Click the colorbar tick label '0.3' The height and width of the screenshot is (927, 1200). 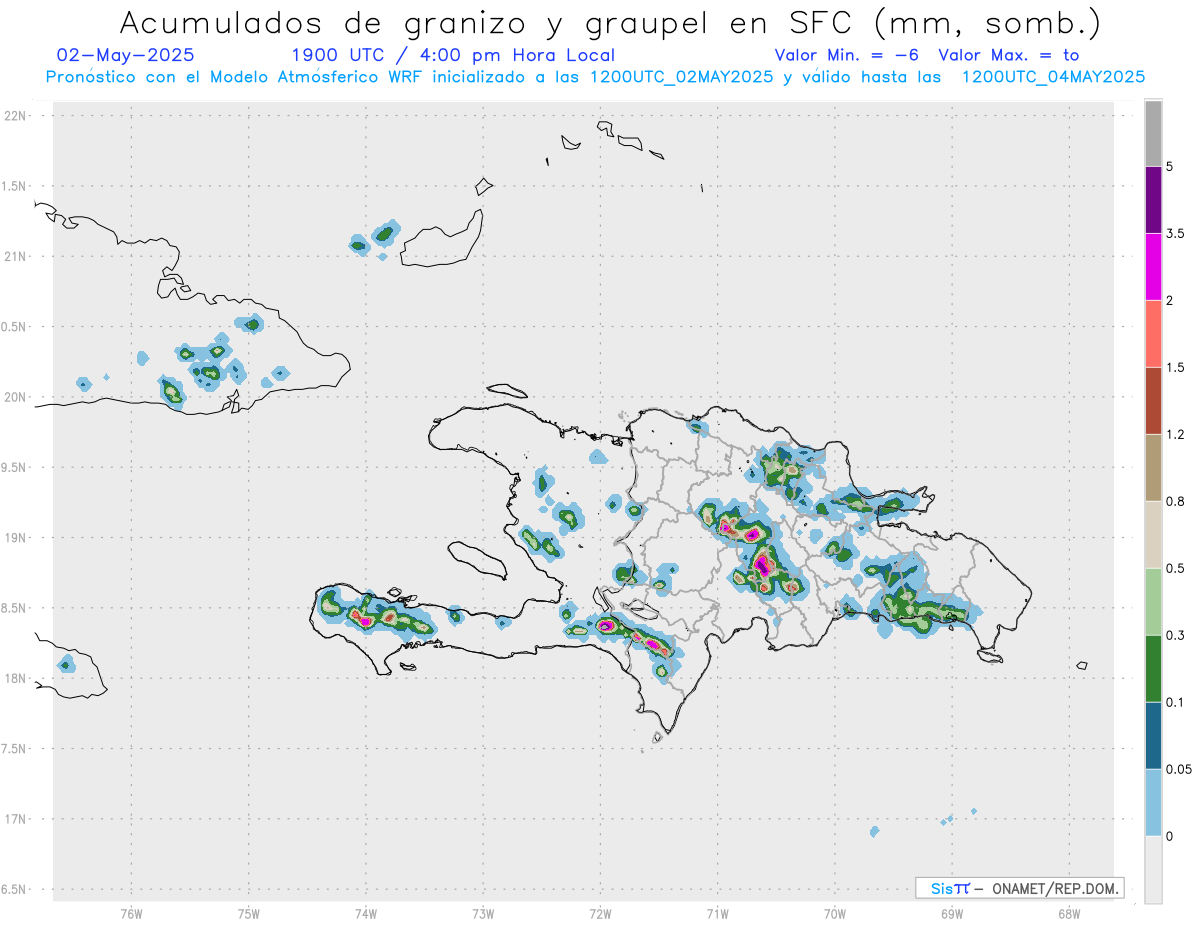[x=1176, y=636]
